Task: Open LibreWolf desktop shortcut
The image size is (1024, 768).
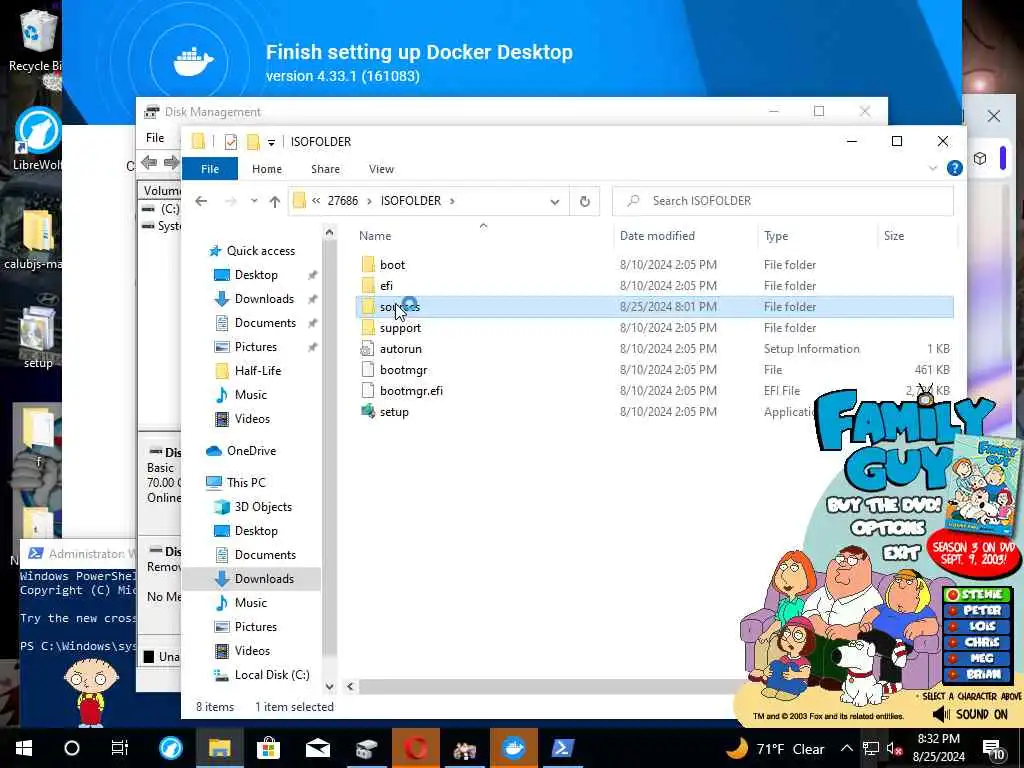Action: [x=37, y=139]
